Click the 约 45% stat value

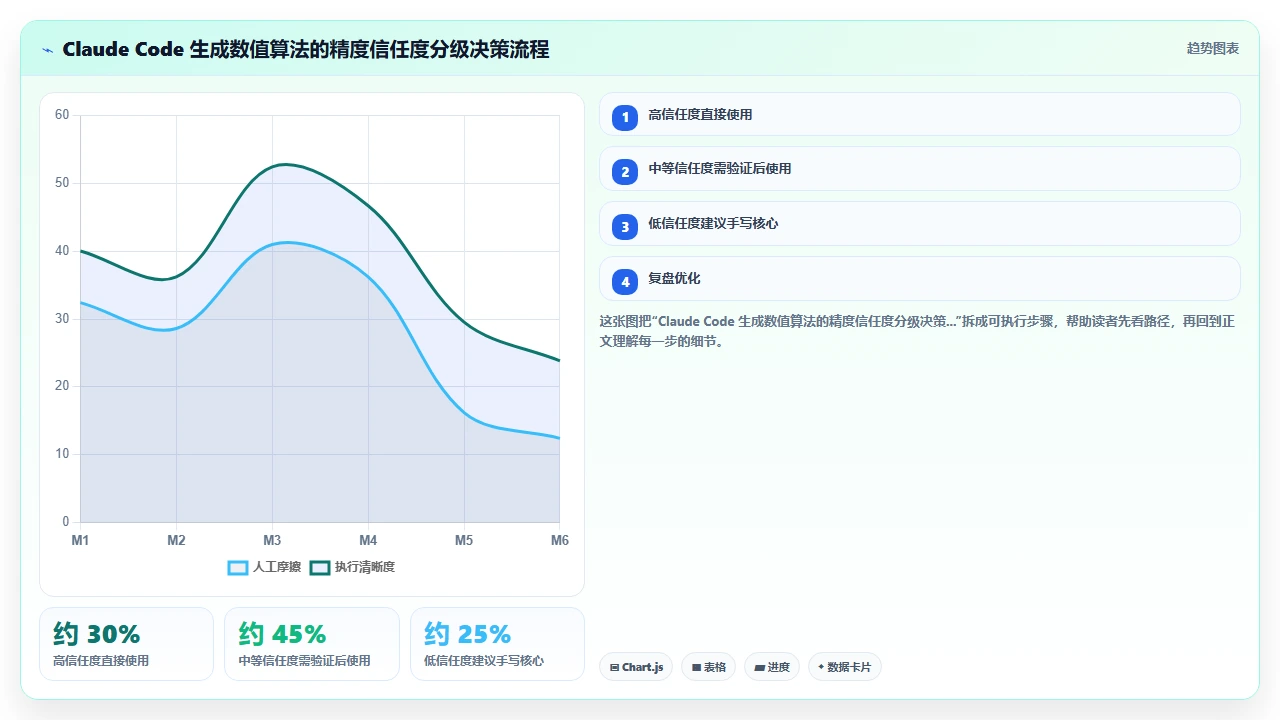(282, 634)
